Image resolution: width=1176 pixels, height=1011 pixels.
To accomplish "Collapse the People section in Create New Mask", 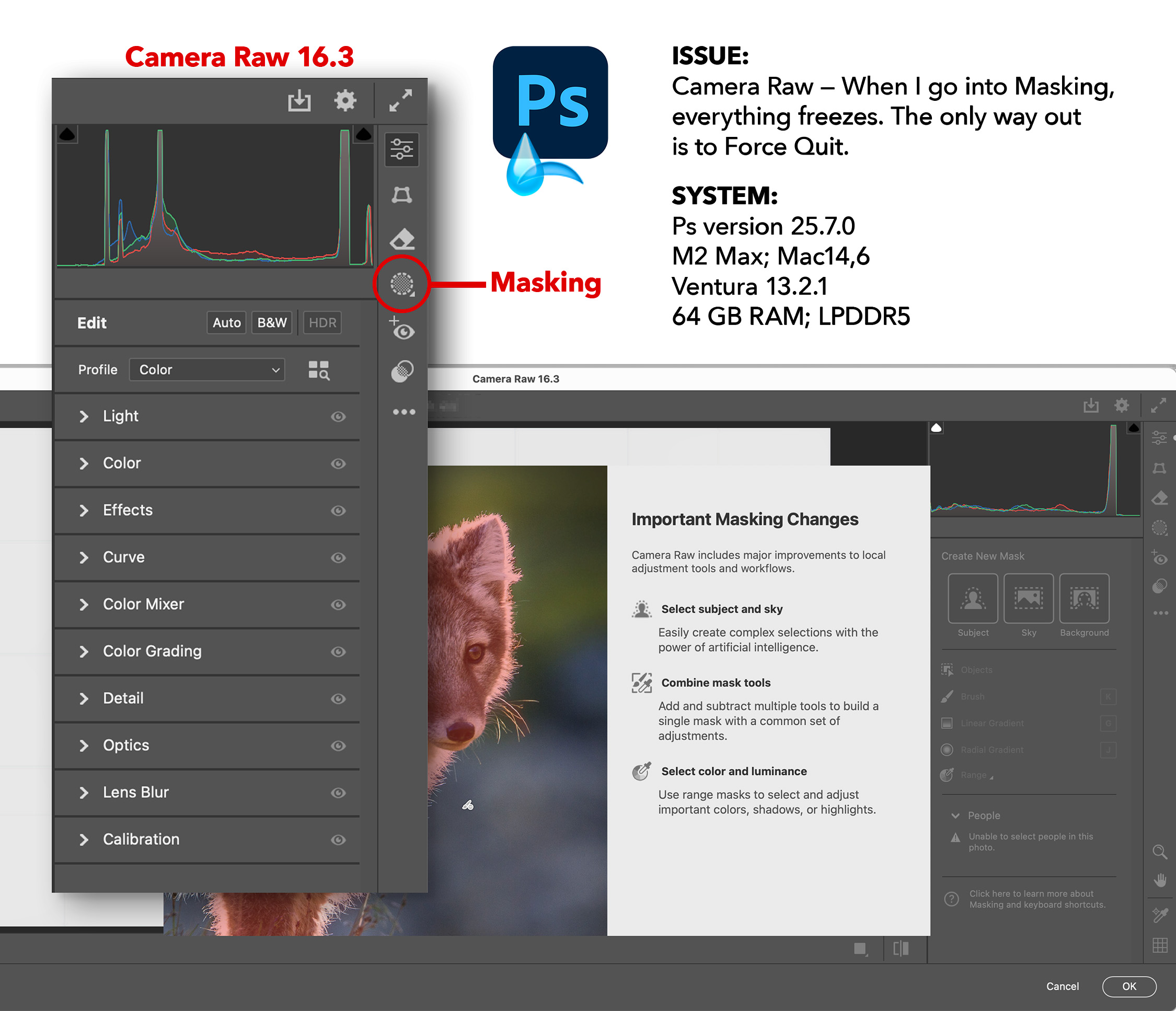I will (x=956, y=815).
